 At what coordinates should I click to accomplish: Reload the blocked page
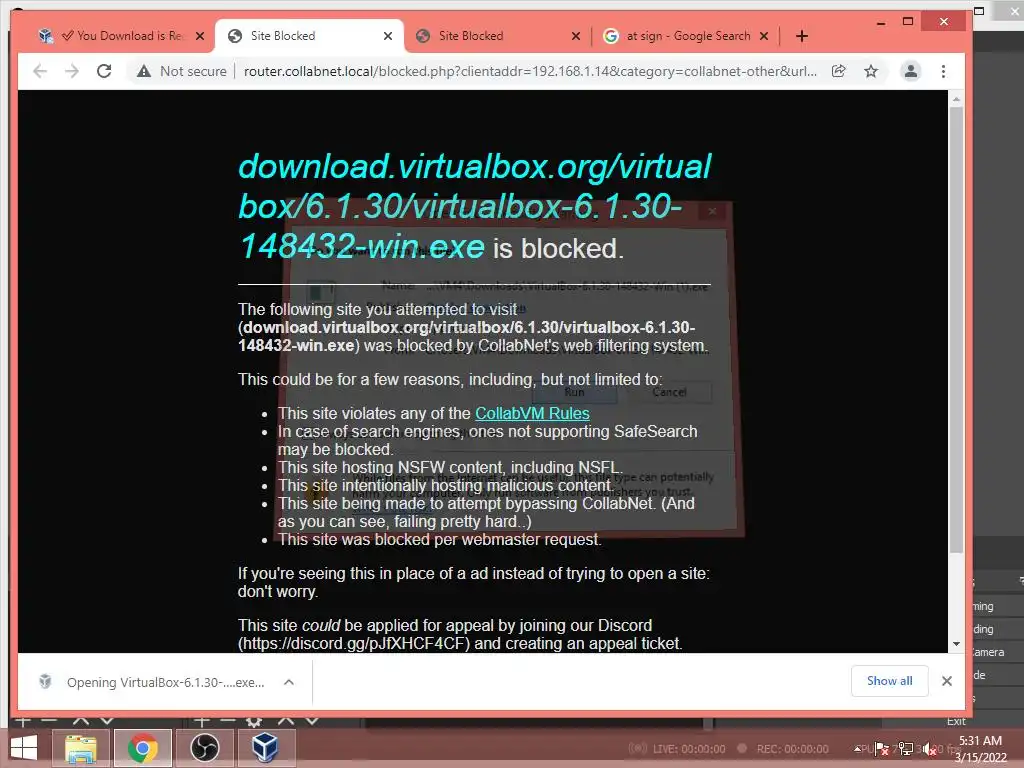[x=104, y=71]
